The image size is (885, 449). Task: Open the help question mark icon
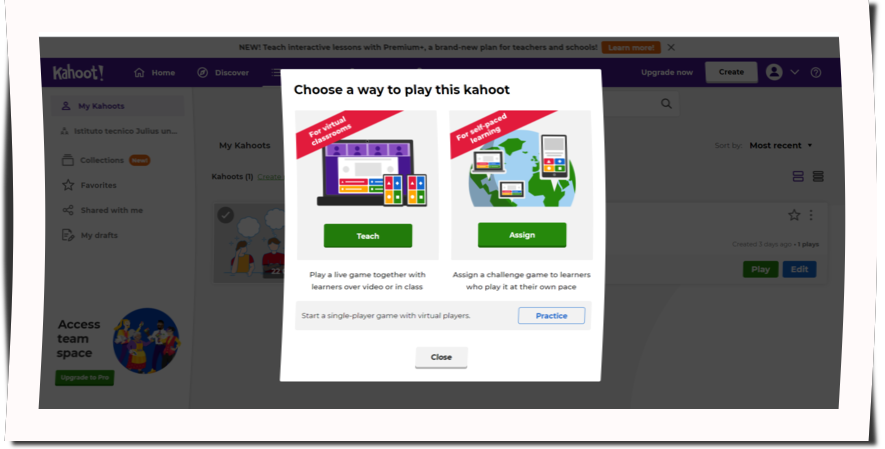pos(816,72)
